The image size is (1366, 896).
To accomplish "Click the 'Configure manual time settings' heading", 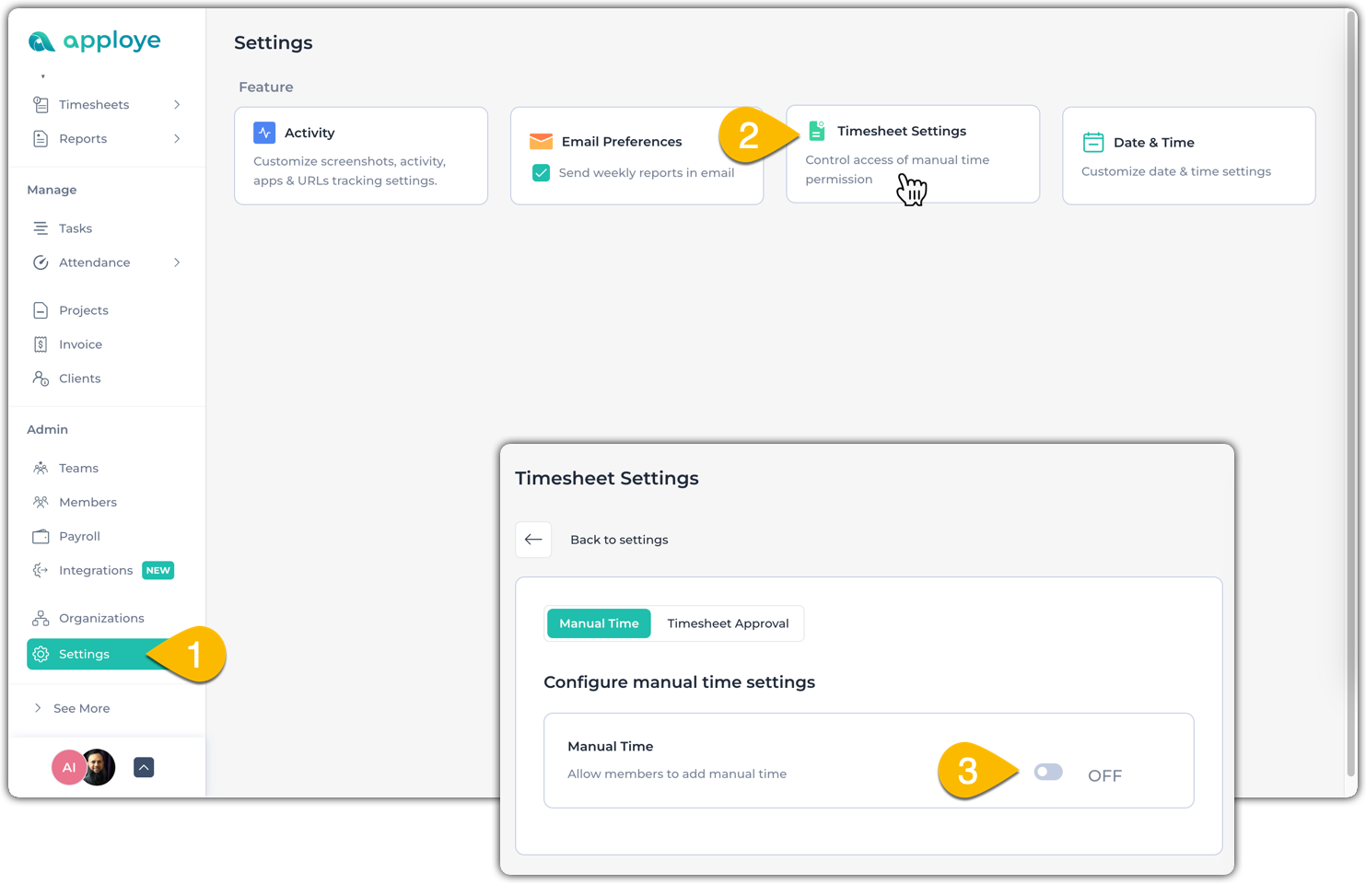I will 679,681.
